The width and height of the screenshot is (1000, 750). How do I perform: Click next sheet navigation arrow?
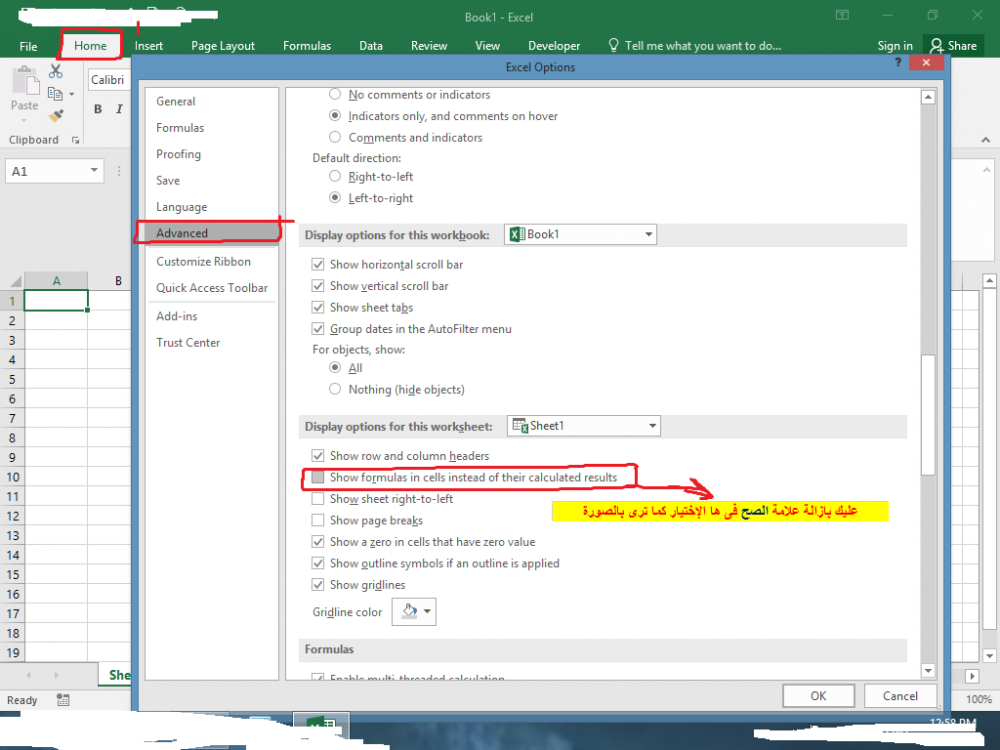(x=56, y=675)
